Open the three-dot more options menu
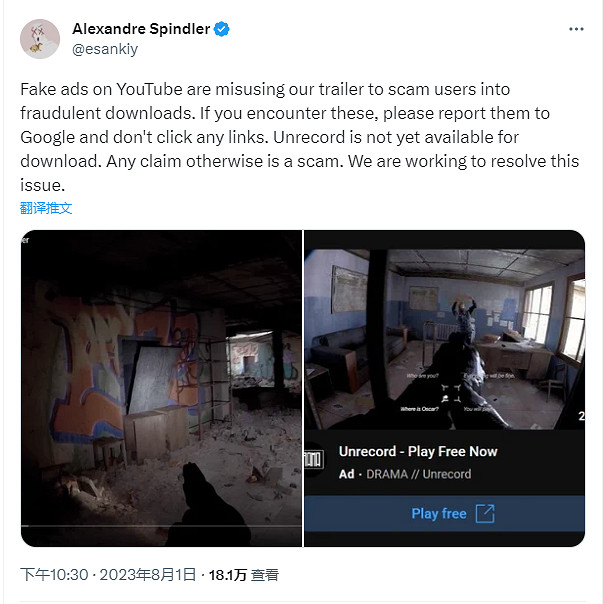Screen dimensions: 603x604 tap(576, 29)
